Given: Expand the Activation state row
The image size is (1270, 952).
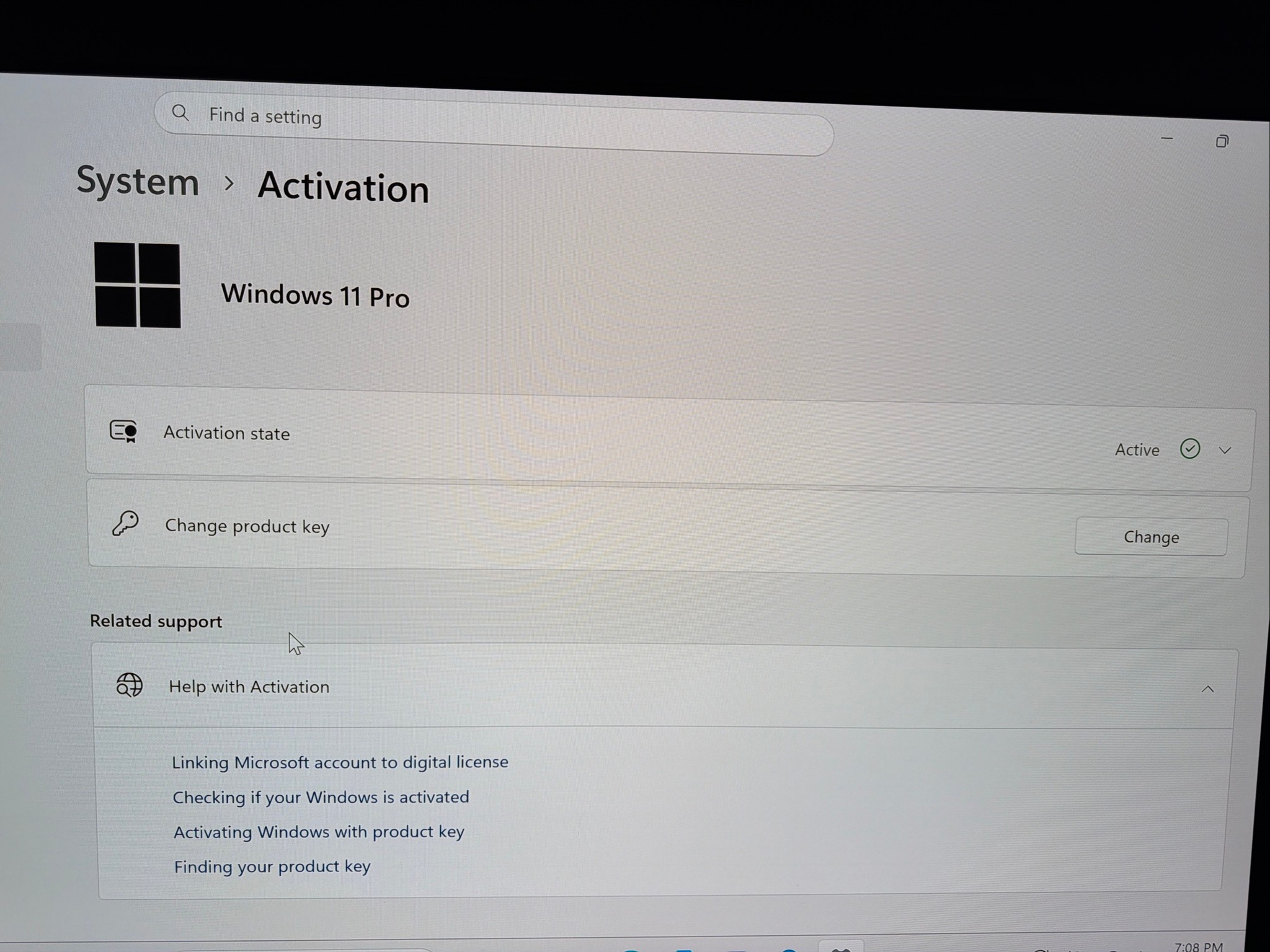Looking at the screenshot, I should (x=1225, y=451).
